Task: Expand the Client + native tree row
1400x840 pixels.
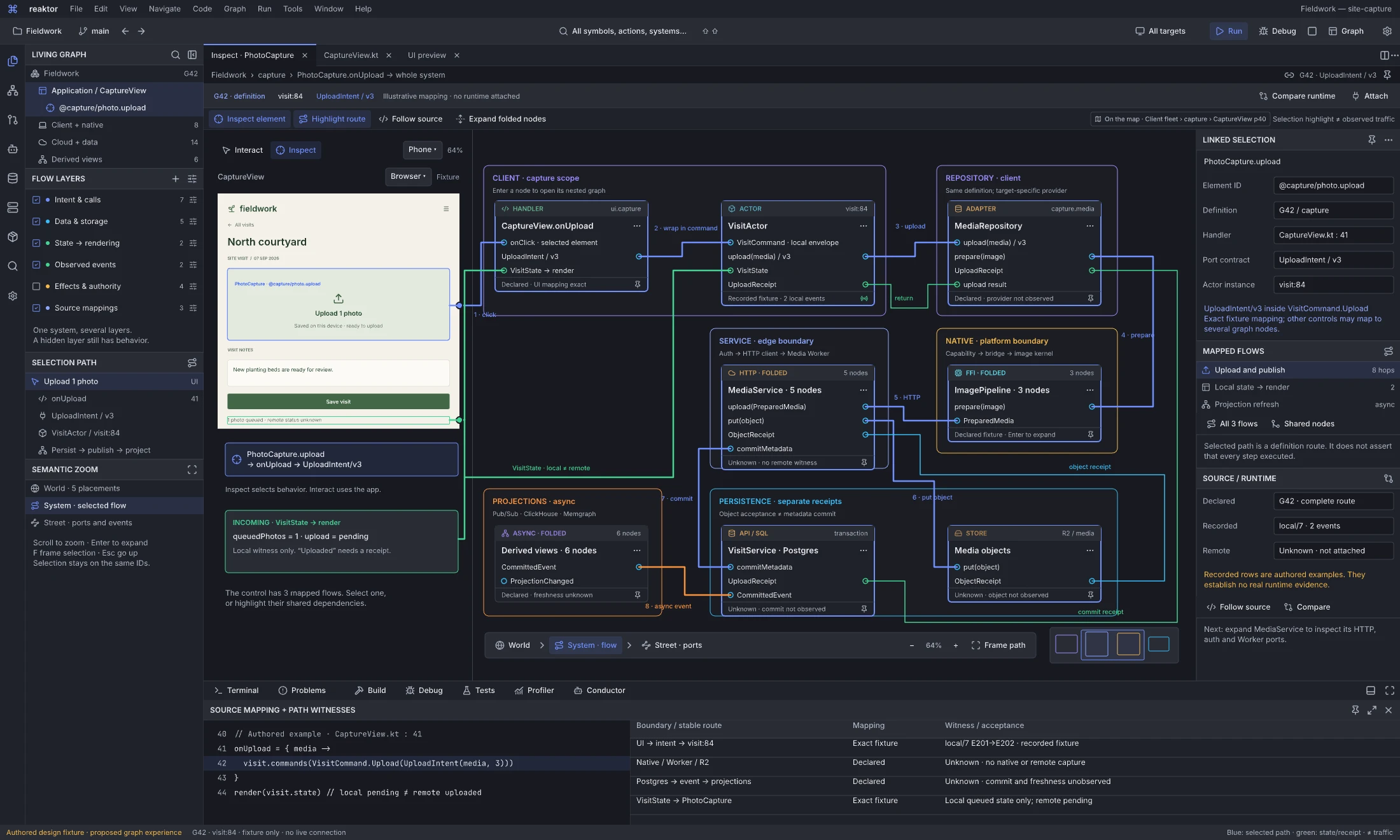Action: click(x=115, y=125)
